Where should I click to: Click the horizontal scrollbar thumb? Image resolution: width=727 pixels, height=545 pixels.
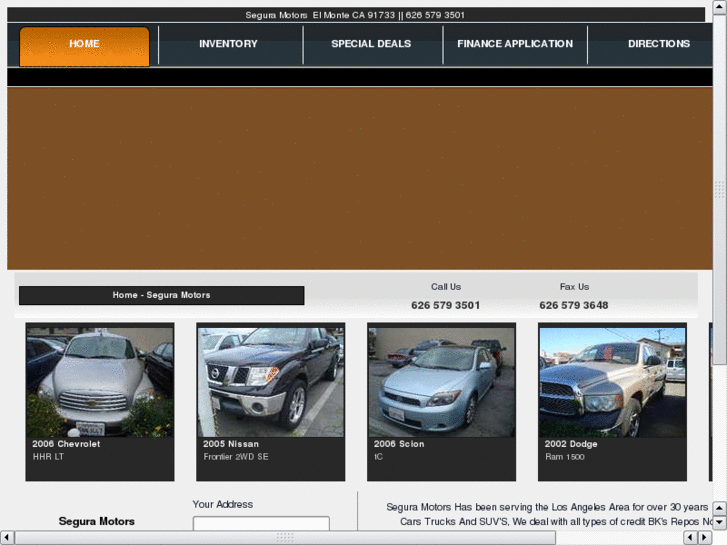pyautogui.click(x=285, y=537)
